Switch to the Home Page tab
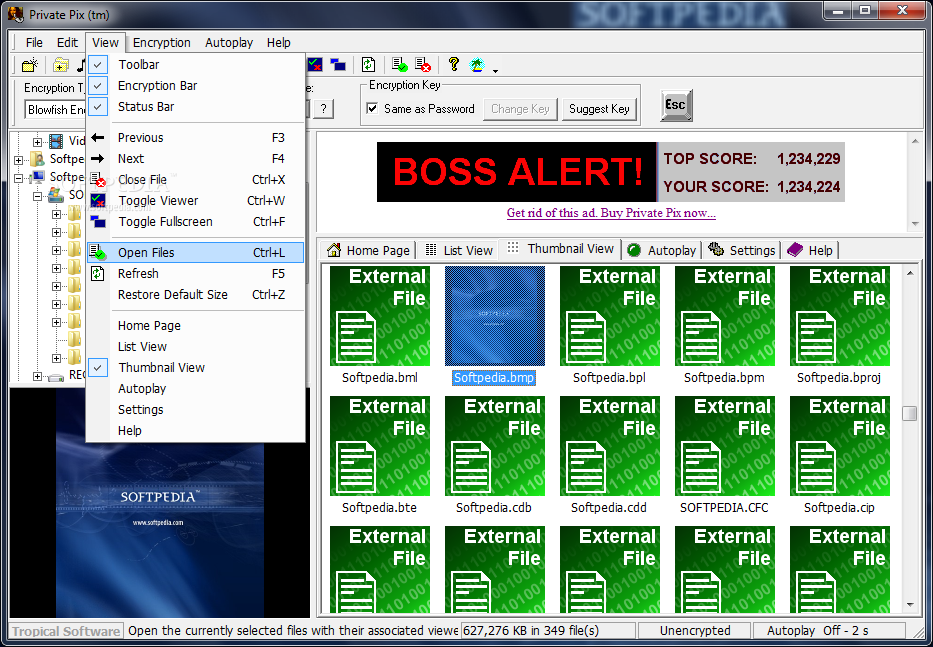Image resolution: width=933 pixels, height=647 pixels. [369, 250]
